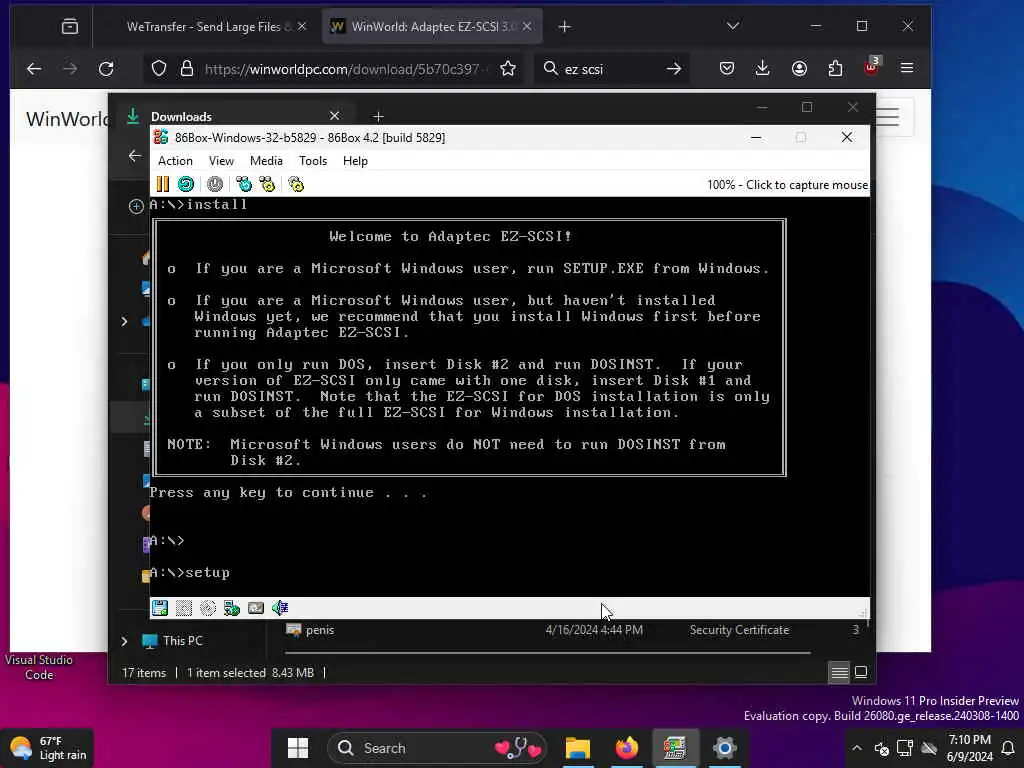
Task: Go back in File Explorer
Action: coord(135,156)
